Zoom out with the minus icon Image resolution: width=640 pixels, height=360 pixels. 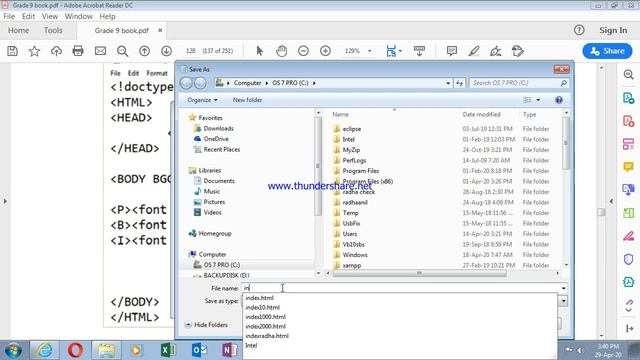click(303, 51)
